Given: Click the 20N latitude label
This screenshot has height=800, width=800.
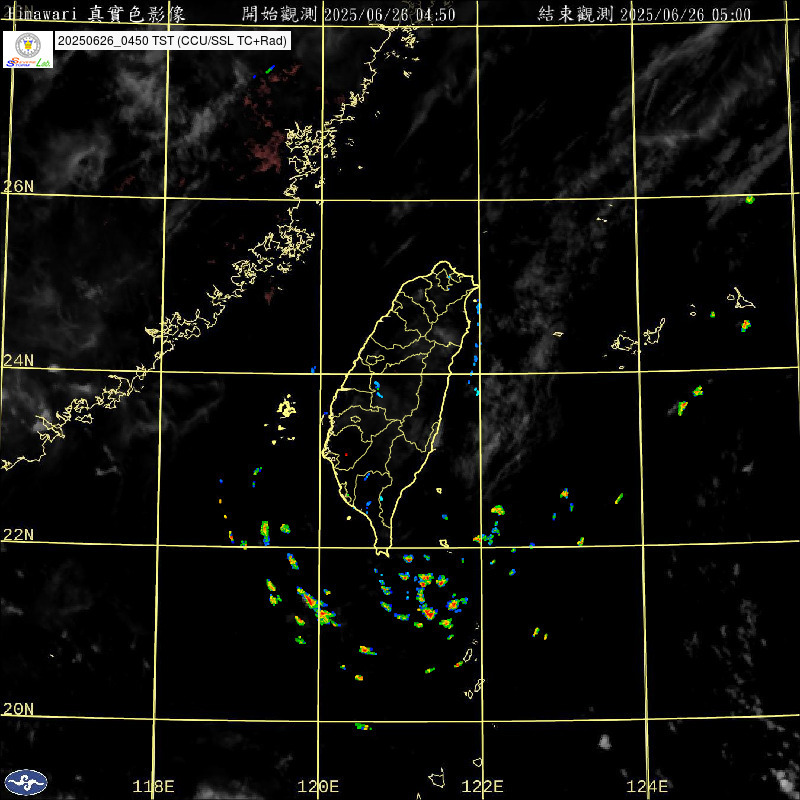Looking at the screenshot, I should pyautogui.click(x=18, y=709).
